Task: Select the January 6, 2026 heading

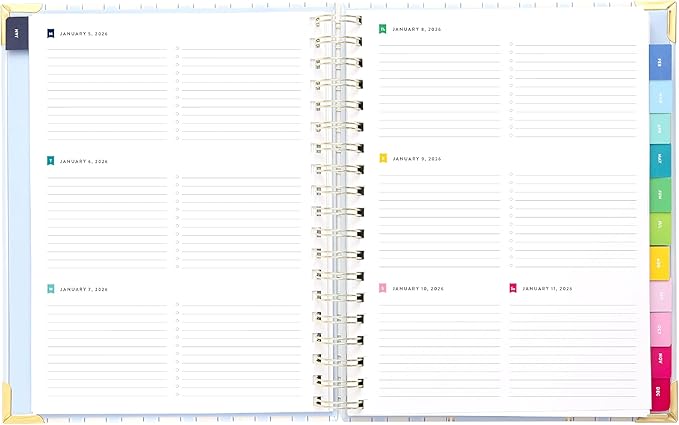Action: click(x=84, y=162)
